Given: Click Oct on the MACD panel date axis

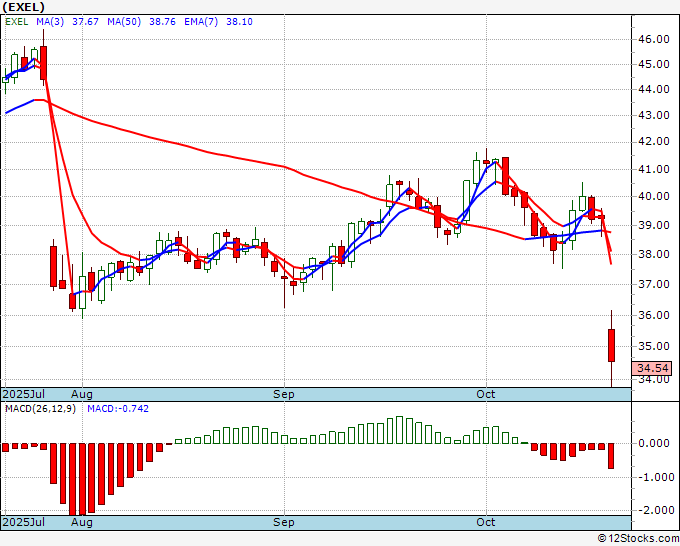Looking at the screenshot, I should pos(486,522).
